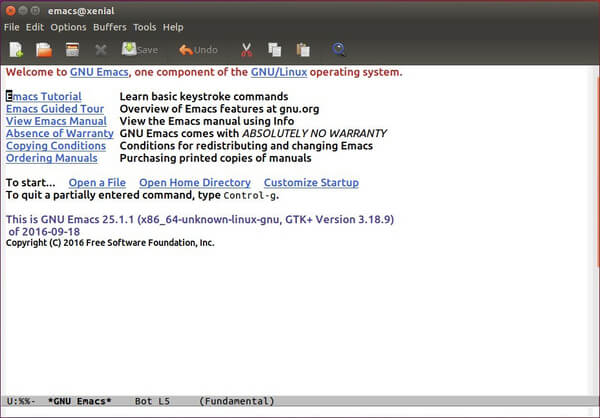Click (Fundamental) mode indicator in mode line

pyautogui.click(x=237, y=401)
